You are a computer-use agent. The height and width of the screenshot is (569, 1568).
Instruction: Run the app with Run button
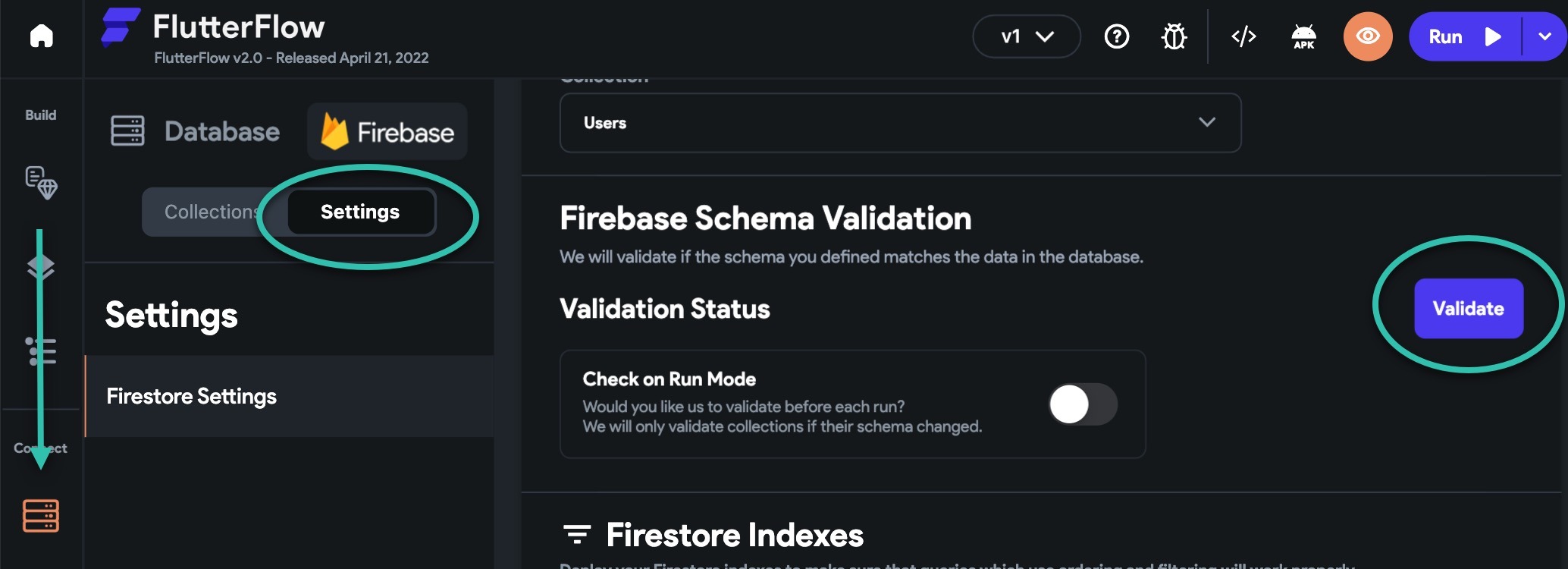(1464, 36)
